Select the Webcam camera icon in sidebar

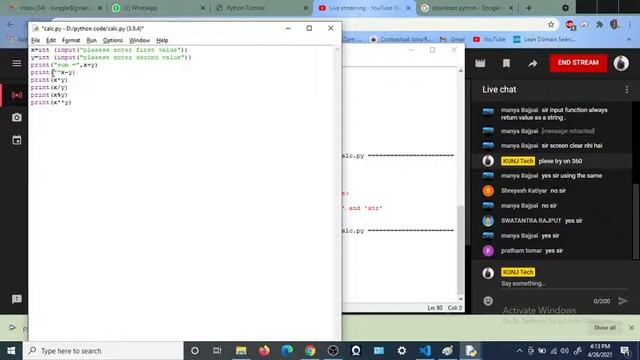tap(17, 118)
